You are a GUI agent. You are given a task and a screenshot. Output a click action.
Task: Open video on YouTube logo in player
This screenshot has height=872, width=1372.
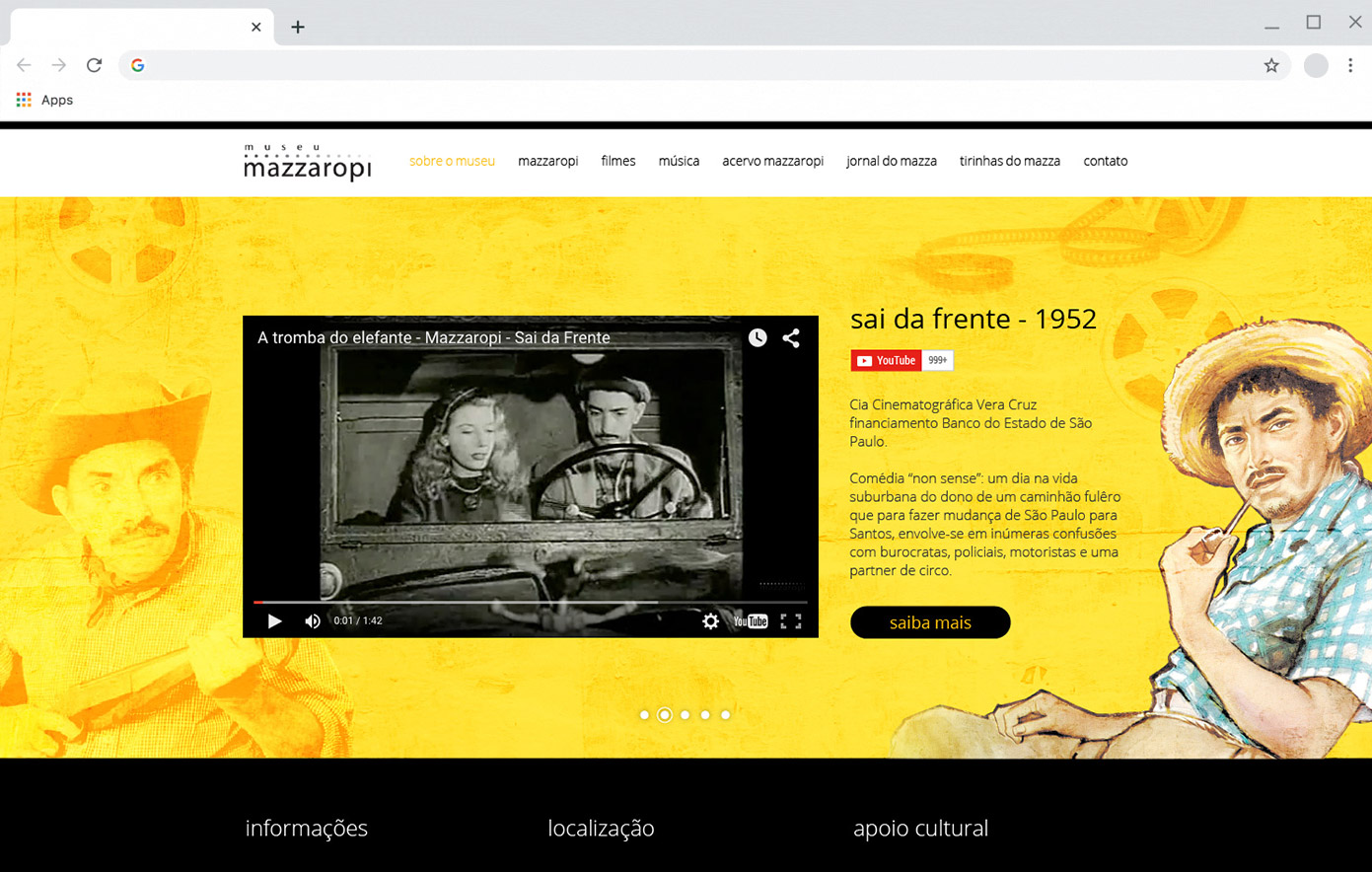click(751, 620)
